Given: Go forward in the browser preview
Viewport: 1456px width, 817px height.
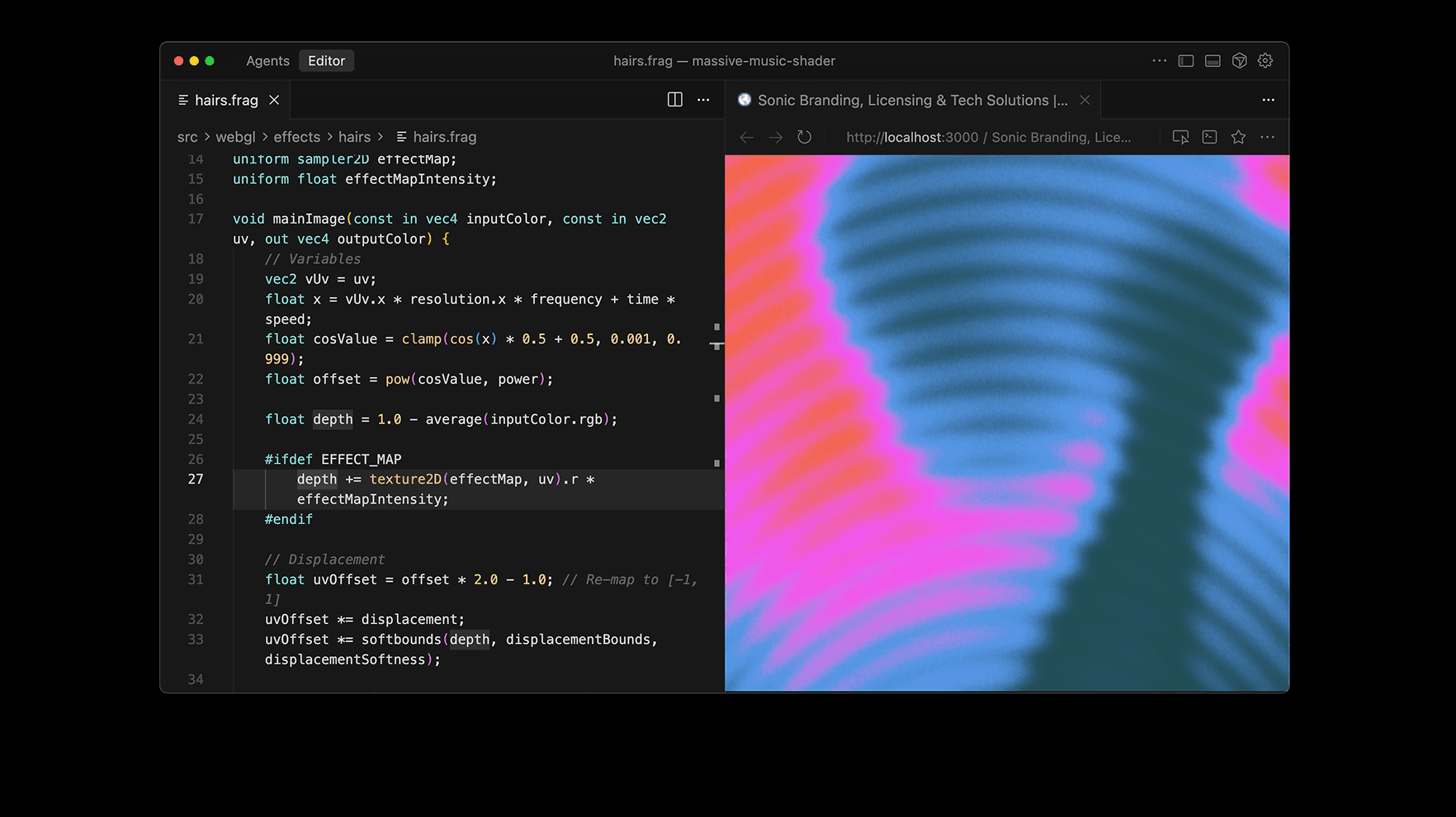Looking at the screenshot, I should tap(775, 137).
